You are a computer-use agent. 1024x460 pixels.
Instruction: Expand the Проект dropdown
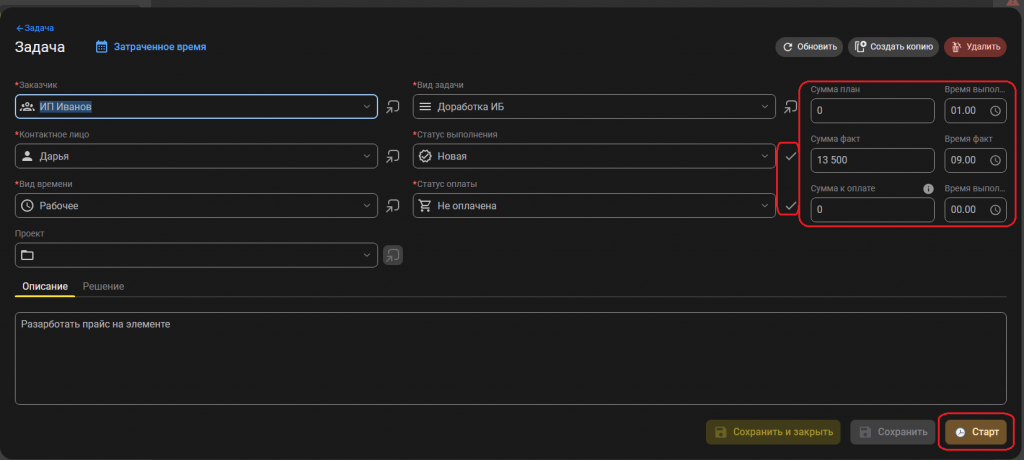[x=367, y=255]
